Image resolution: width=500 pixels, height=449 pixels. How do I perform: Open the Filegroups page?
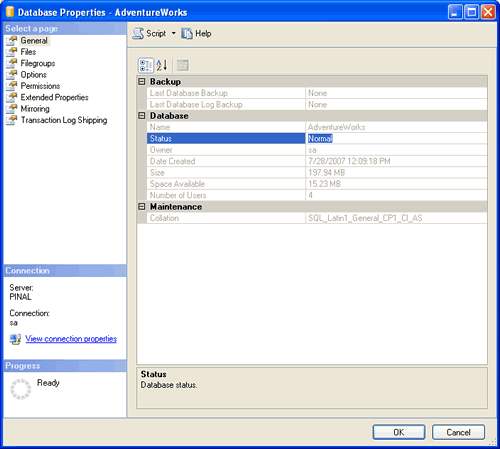point(38,63)
